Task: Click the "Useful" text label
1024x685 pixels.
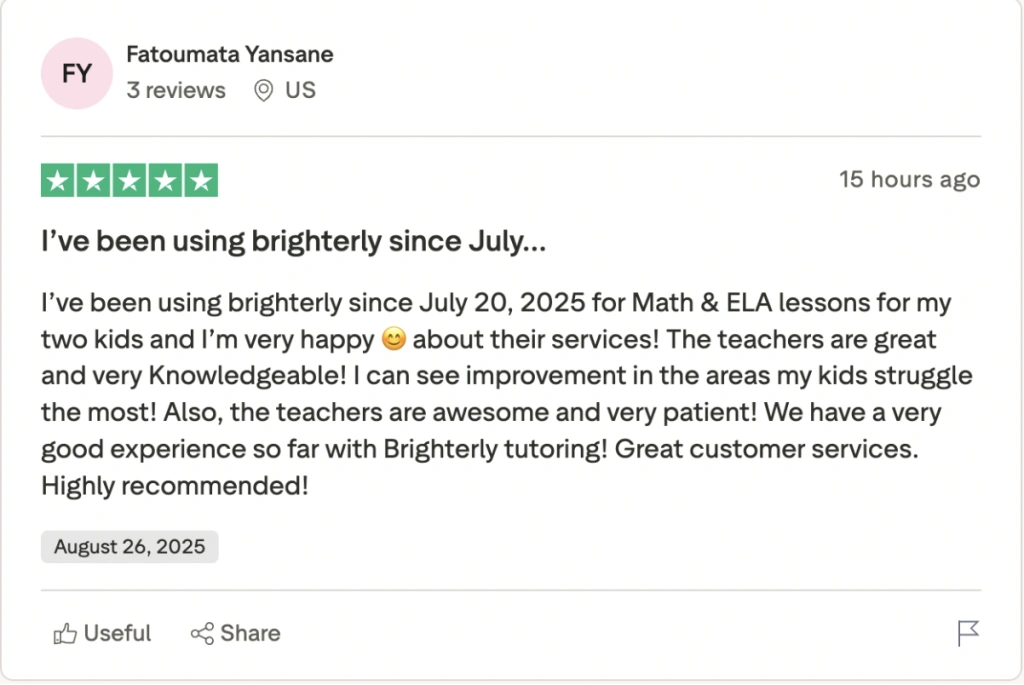Action: pyautogui.click(x=118, y=633)
